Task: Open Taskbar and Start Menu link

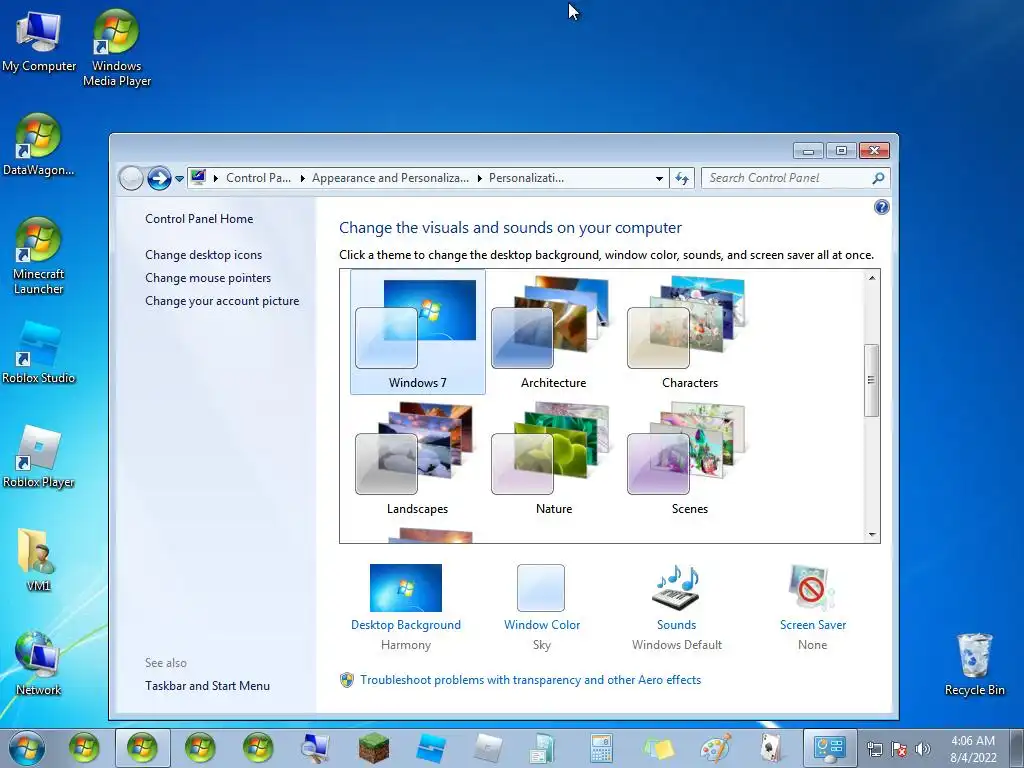Action: click(x=207, y=686)
